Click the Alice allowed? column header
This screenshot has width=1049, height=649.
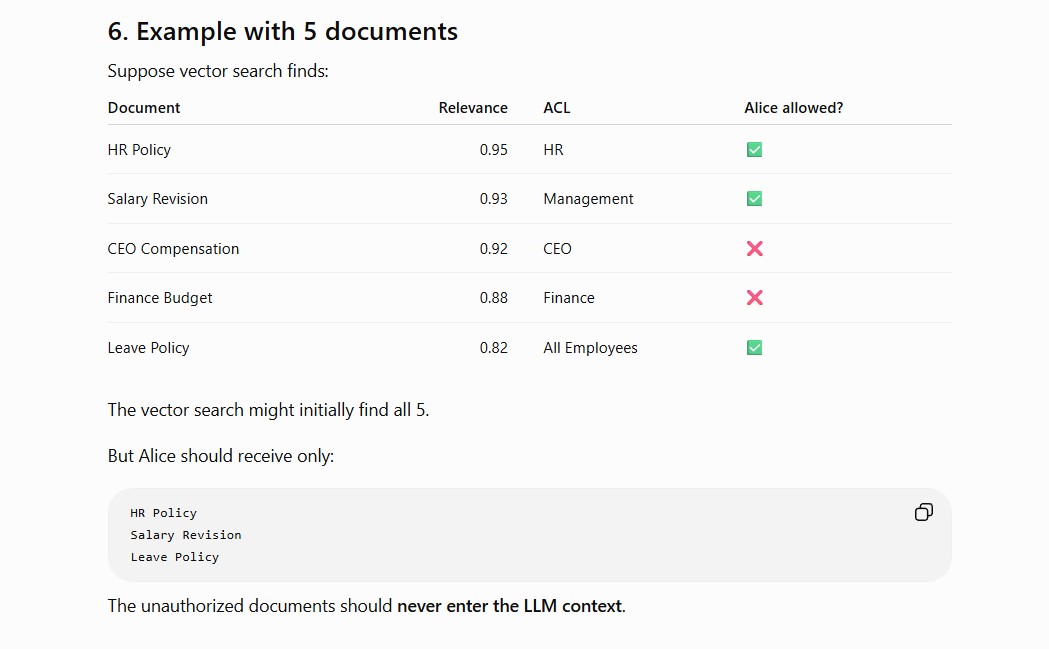coord(793,108)
